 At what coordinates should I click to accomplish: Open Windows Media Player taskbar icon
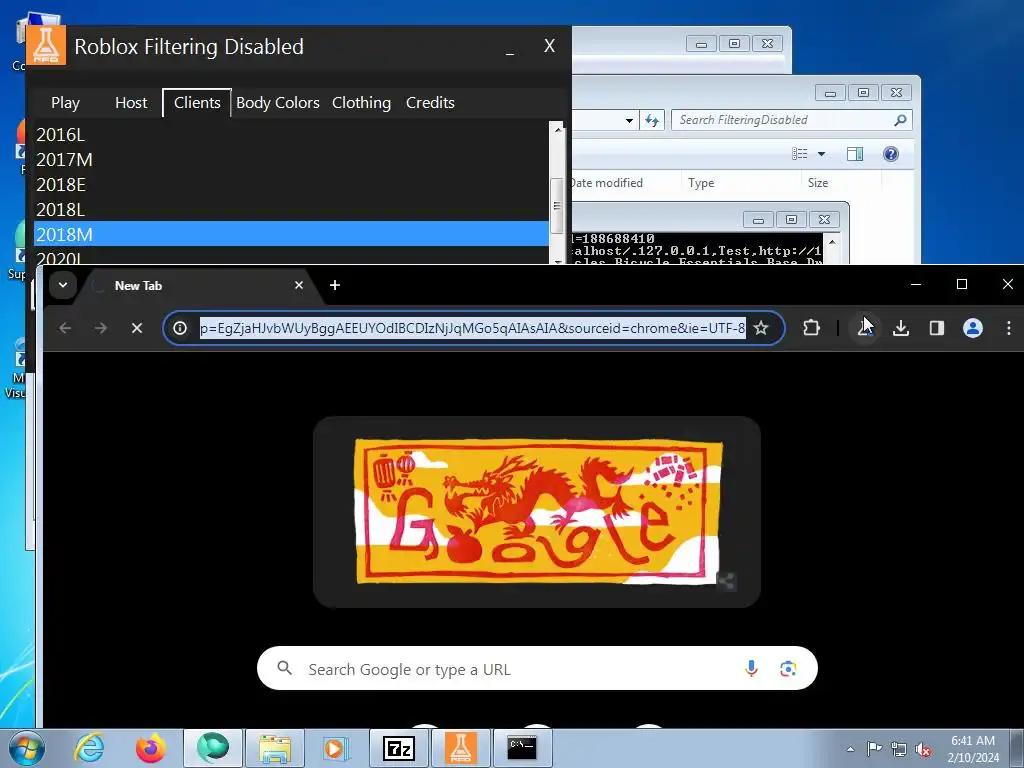point(336,748)
